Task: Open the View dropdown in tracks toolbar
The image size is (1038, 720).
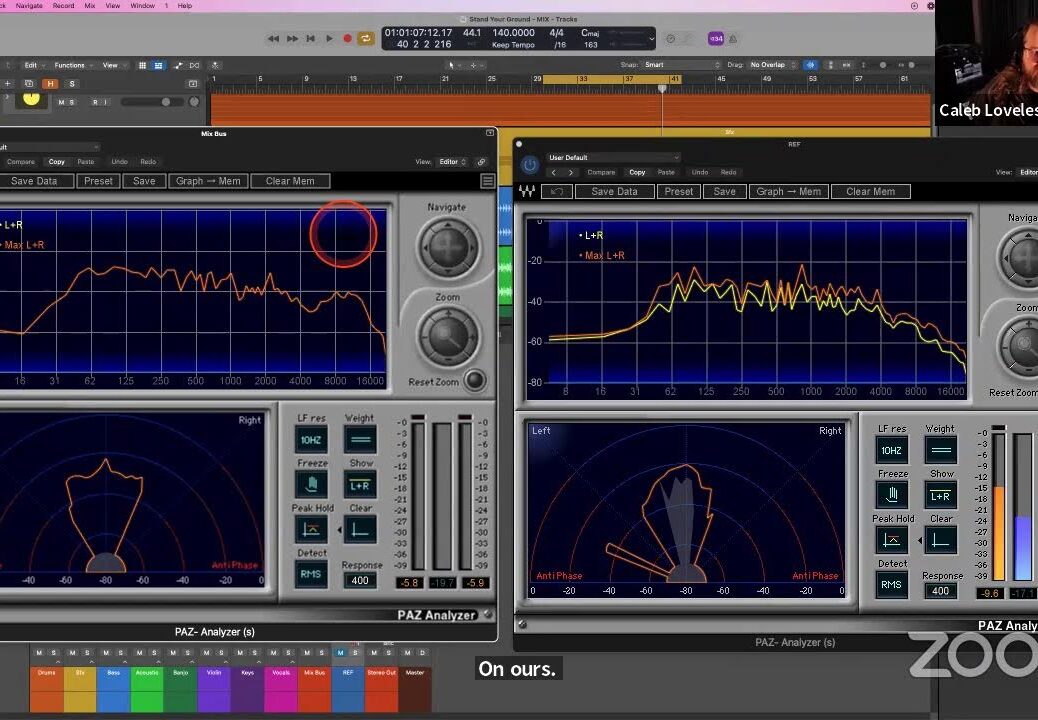Action: pyautogui.click(x=113, y=65)
